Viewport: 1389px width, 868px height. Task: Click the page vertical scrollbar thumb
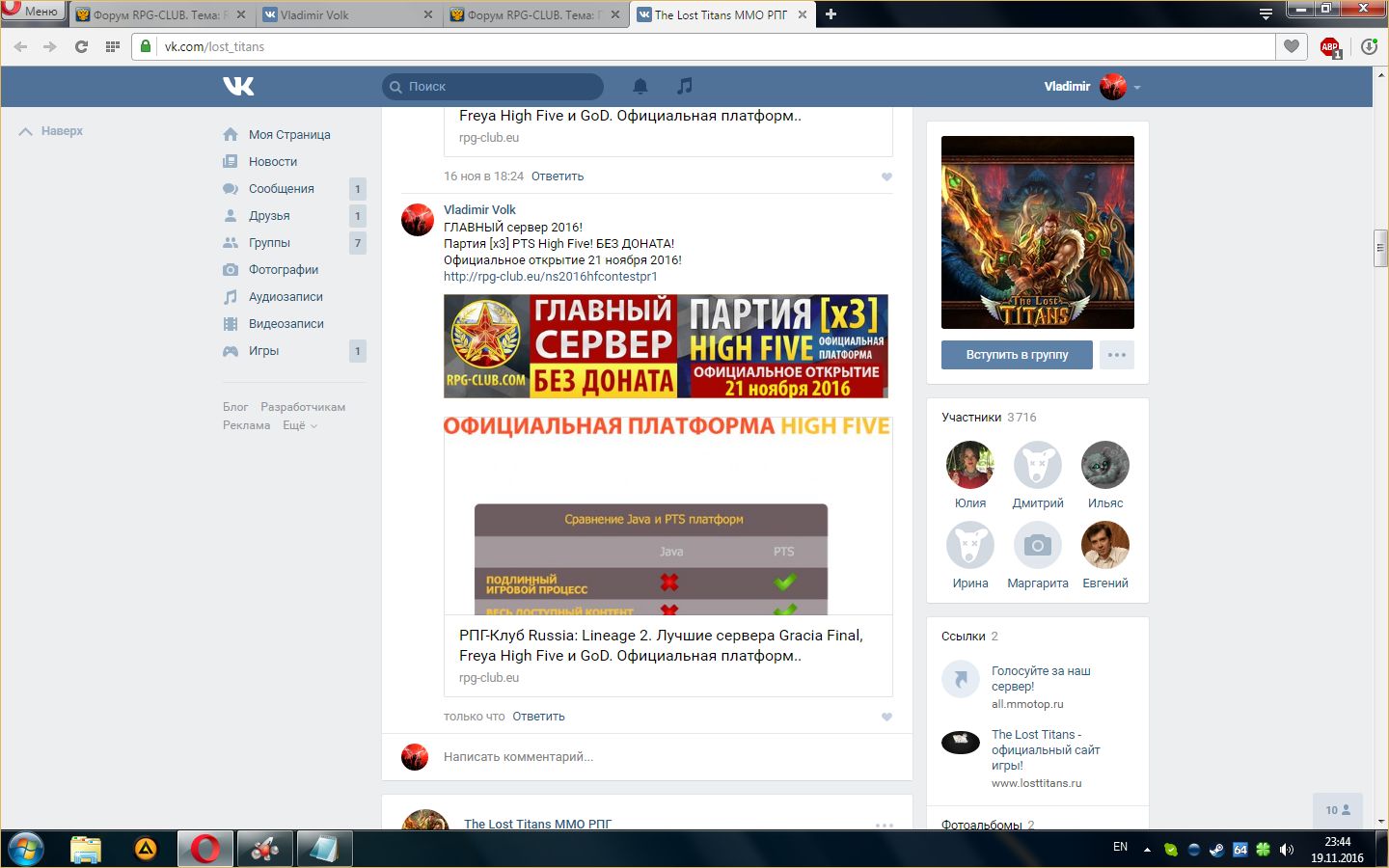click(1381, 249)
